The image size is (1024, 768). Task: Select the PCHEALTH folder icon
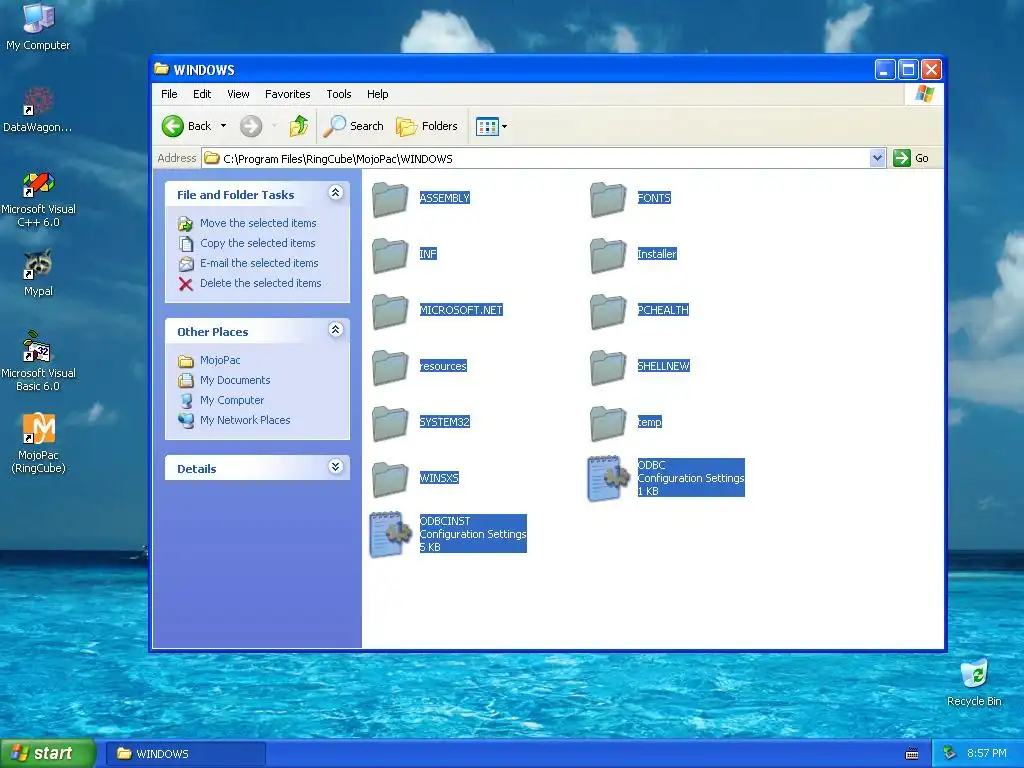(608, 311)
